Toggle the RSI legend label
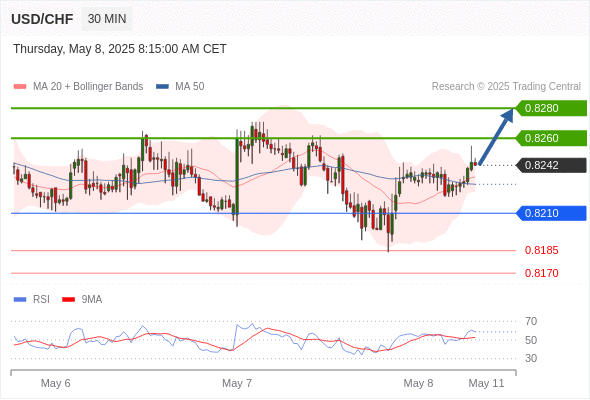This screenshot has width=590, height=400. pyautogui.click(x=41, y=300)
